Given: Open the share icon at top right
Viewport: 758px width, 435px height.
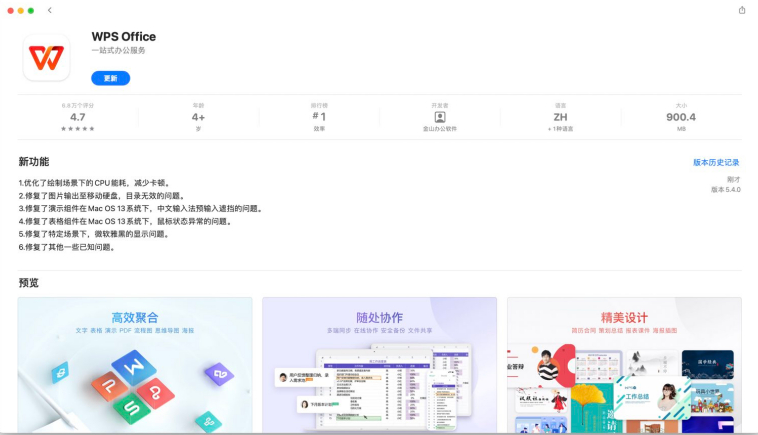Looking at the screenshot, I should click(742, 10).
